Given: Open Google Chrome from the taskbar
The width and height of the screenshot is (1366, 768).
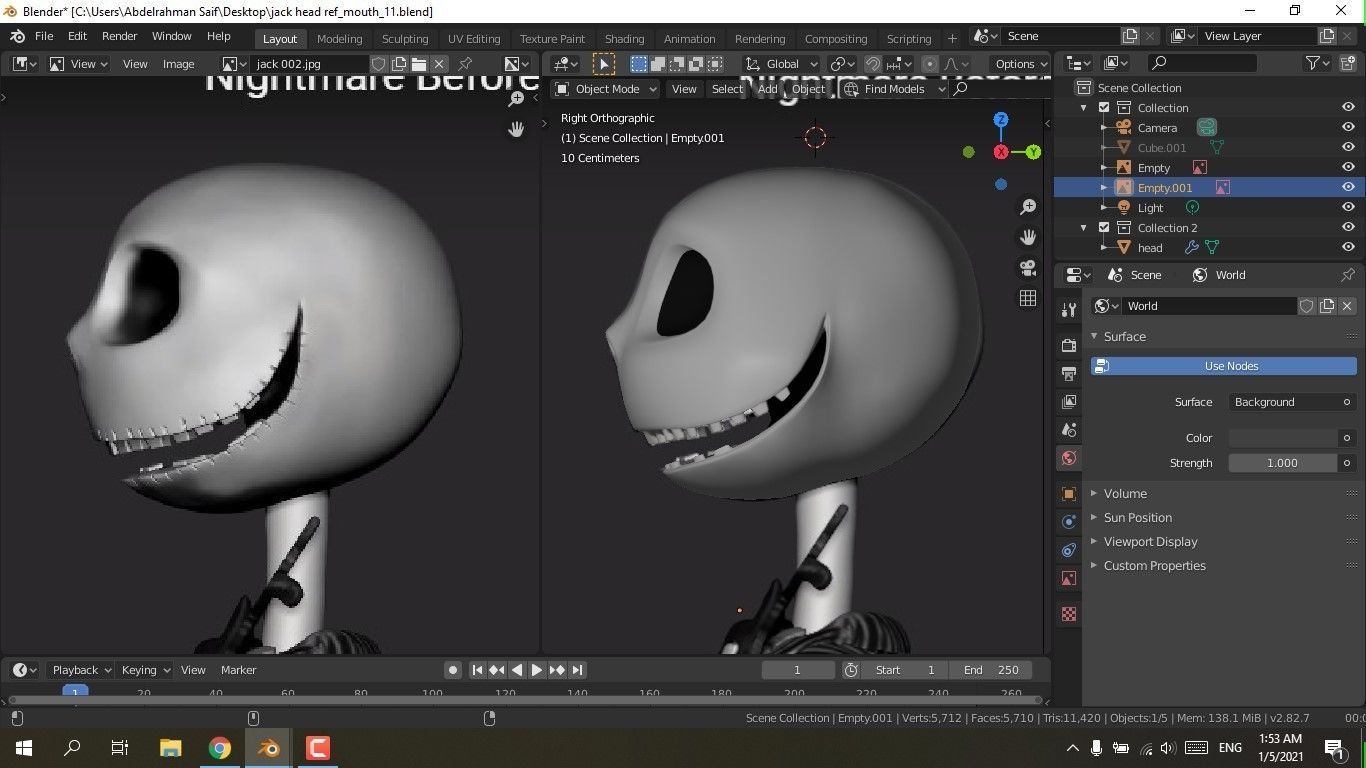Looking at the screenshot, I should coord(220,747).
